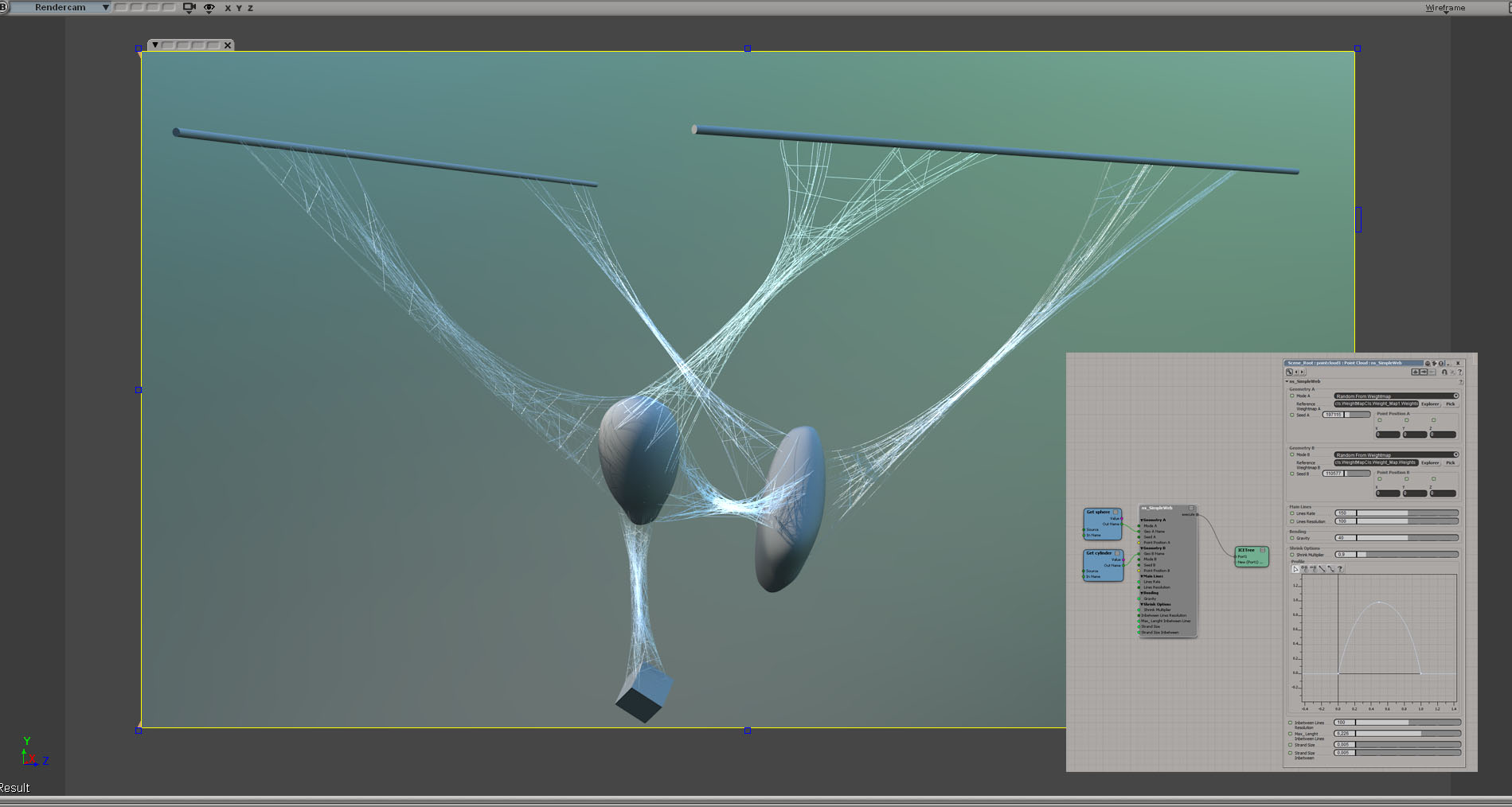Open the eye show/hide menu
The width and height of the screenshot is (1512, 807).
[209, 8]
